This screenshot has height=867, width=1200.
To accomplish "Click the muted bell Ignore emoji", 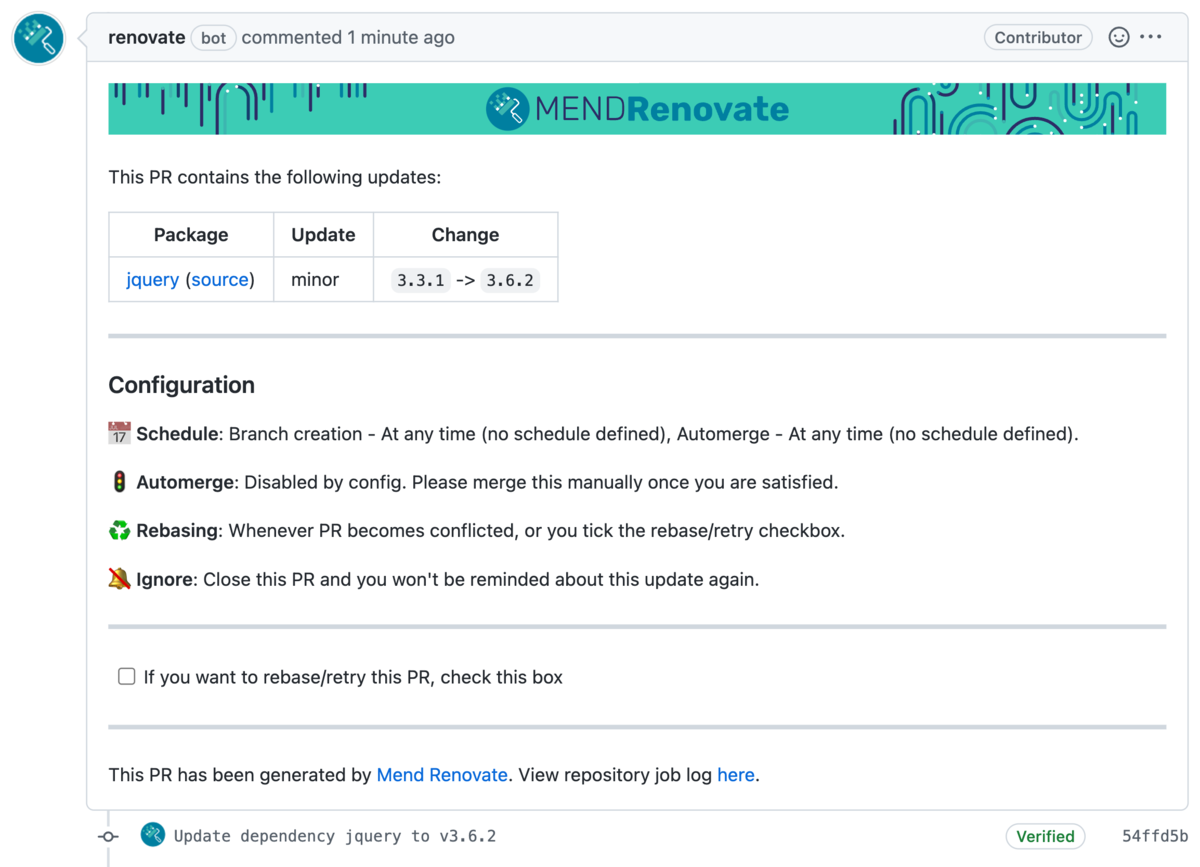I will click(x=119, y=578).
